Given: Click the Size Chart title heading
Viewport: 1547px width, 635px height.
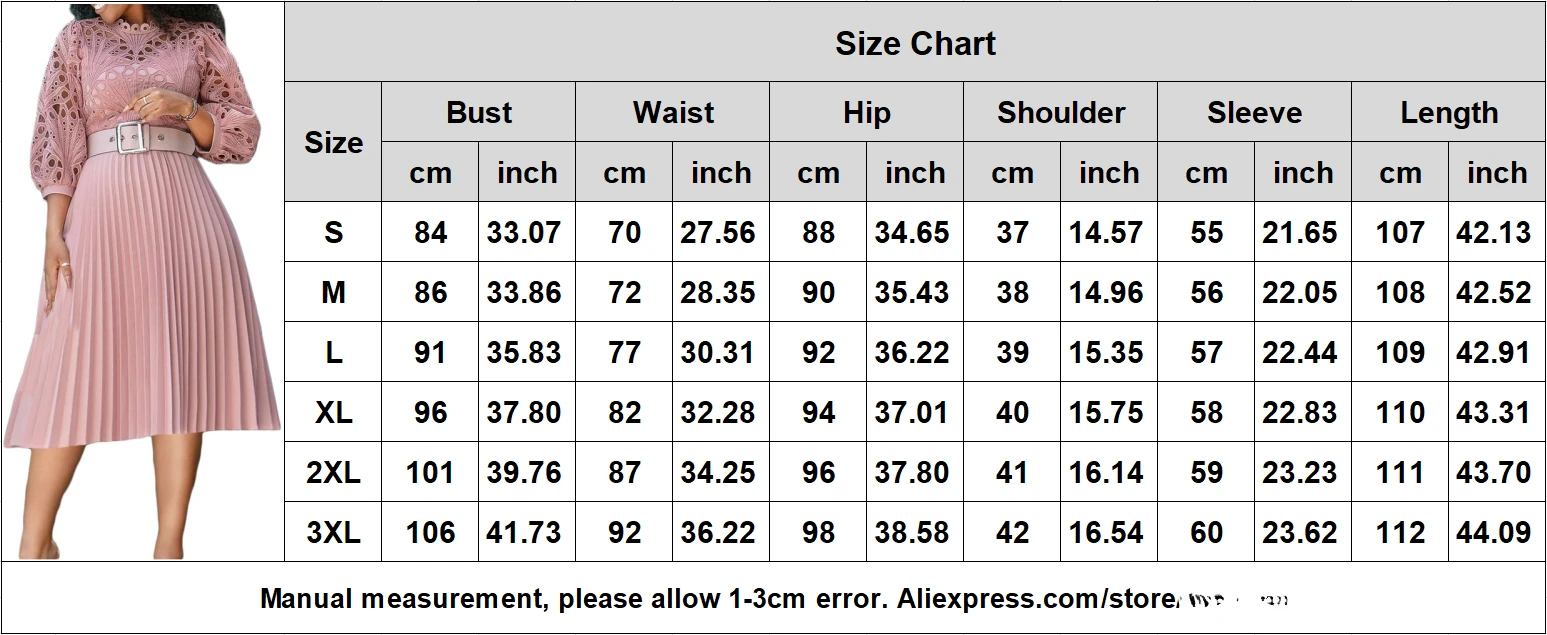Looking at the screenshot, I should pyautogui.click(x=915, y=44).
